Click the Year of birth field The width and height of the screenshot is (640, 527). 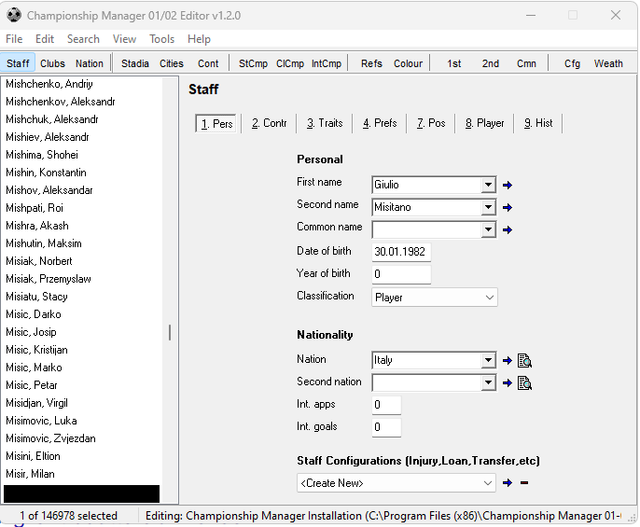(401, 274)
